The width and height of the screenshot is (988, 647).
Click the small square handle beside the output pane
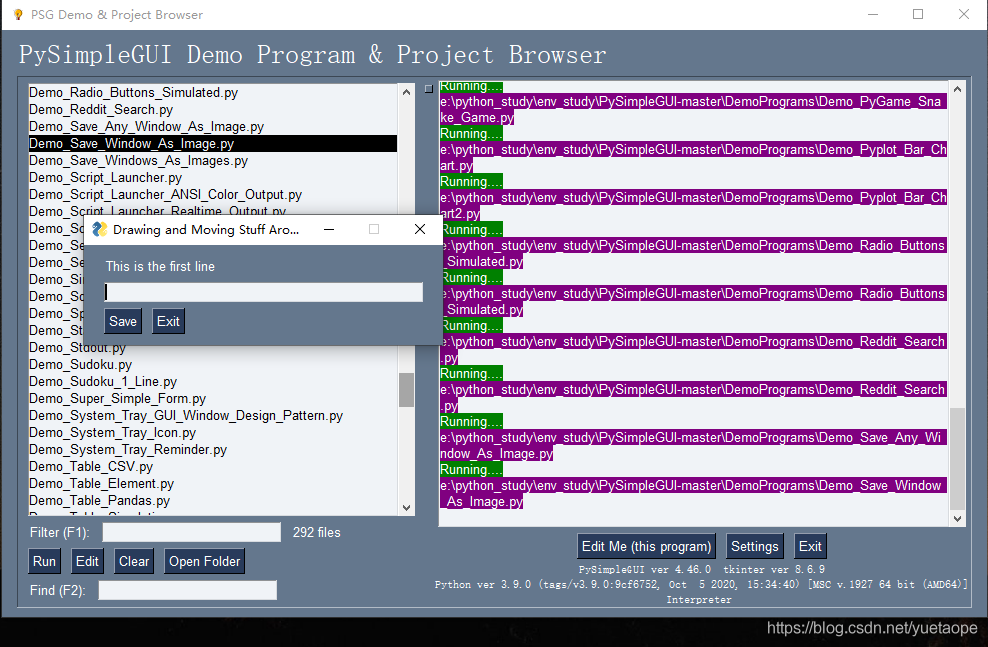tap(429, 89)
